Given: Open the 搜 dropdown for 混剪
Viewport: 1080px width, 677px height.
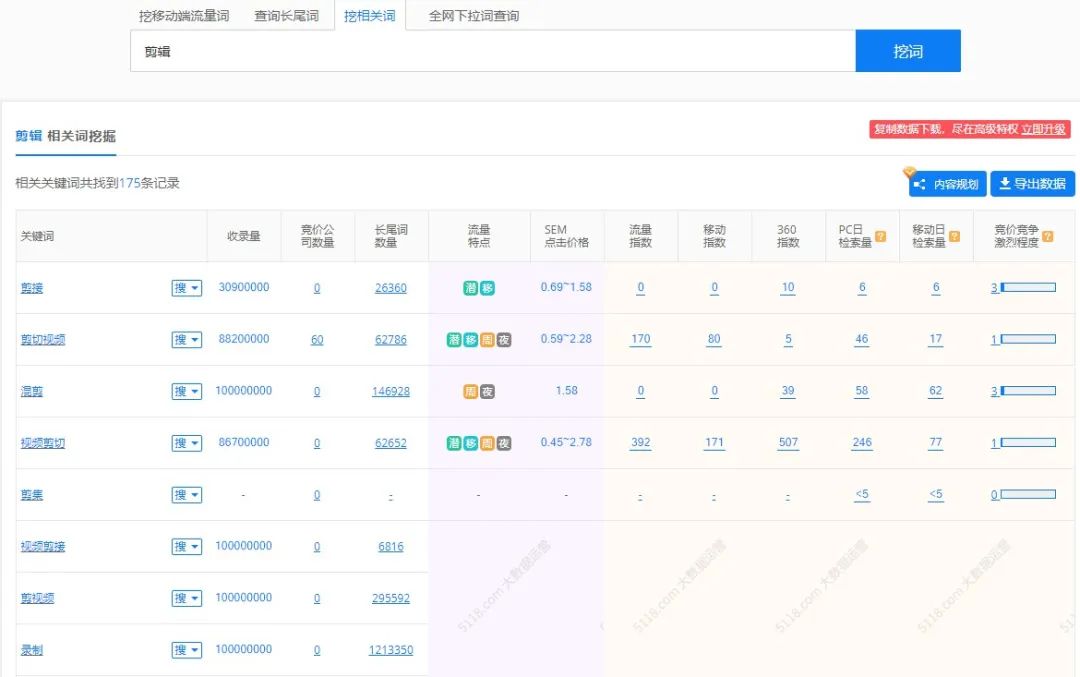Looking at the screenshot, I should click(186, 391).
